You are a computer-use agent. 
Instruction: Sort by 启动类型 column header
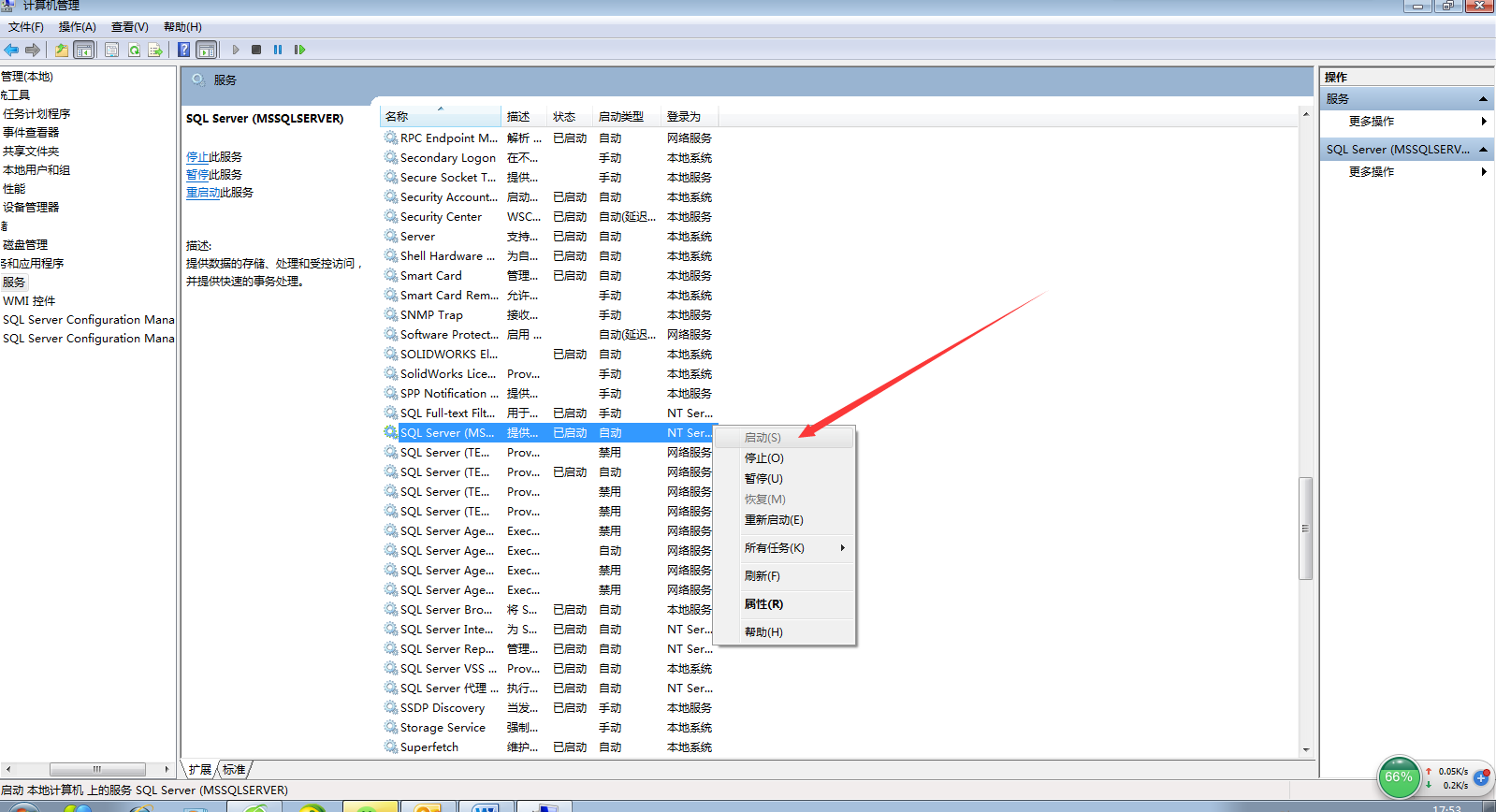[627, 116]
